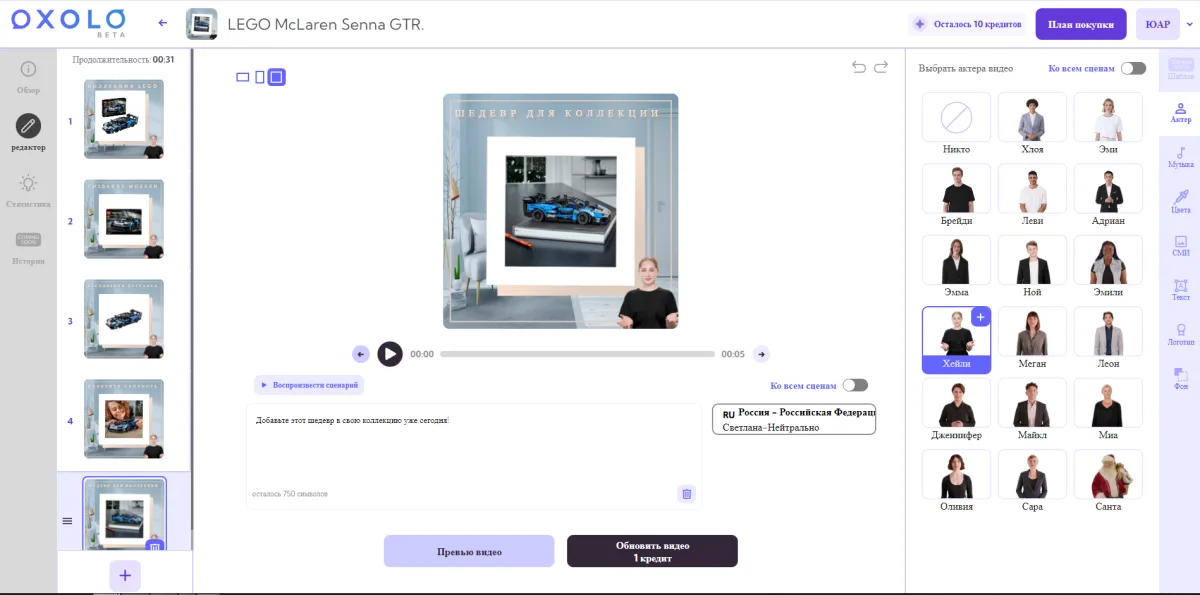Open the ЮАР account button
This screenshot has height=595, width=1200.
click(x=1158, y=24)
